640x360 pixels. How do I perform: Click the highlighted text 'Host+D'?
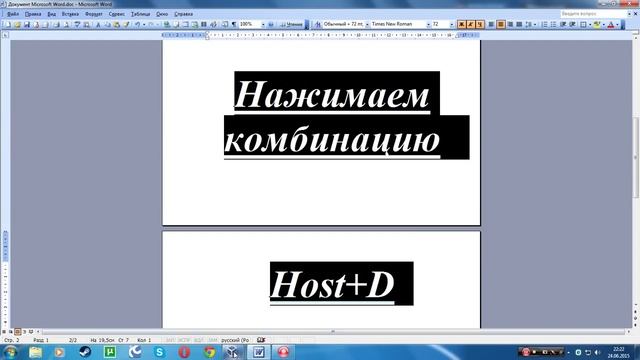pos(332,284)
